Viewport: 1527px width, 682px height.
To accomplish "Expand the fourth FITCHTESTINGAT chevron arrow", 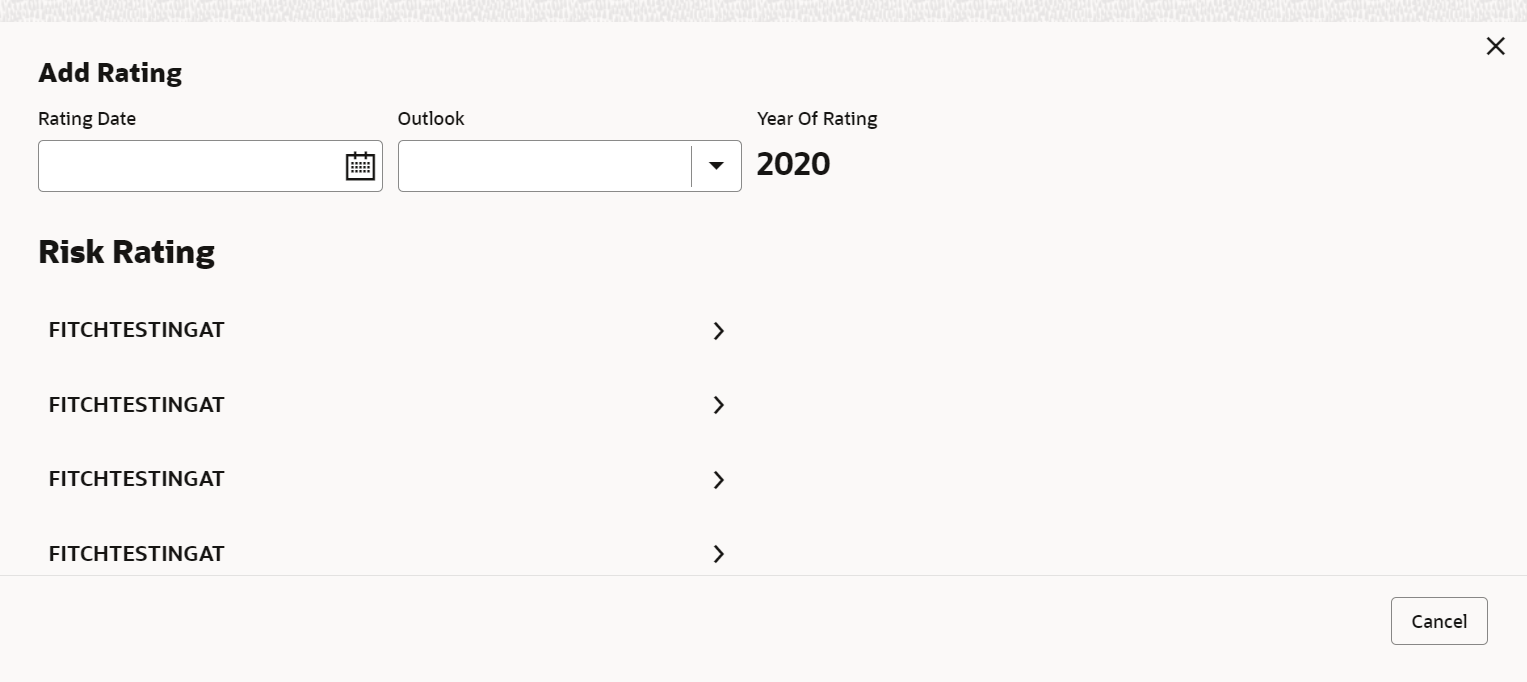I will click(x=718, y=554).
